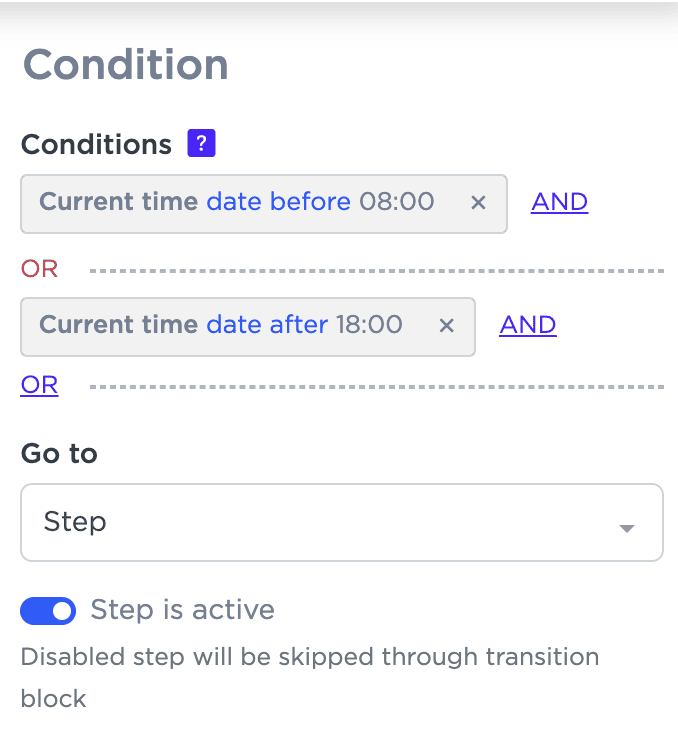
Task: Edit the 08:00 time value
Action: point(397,202)
